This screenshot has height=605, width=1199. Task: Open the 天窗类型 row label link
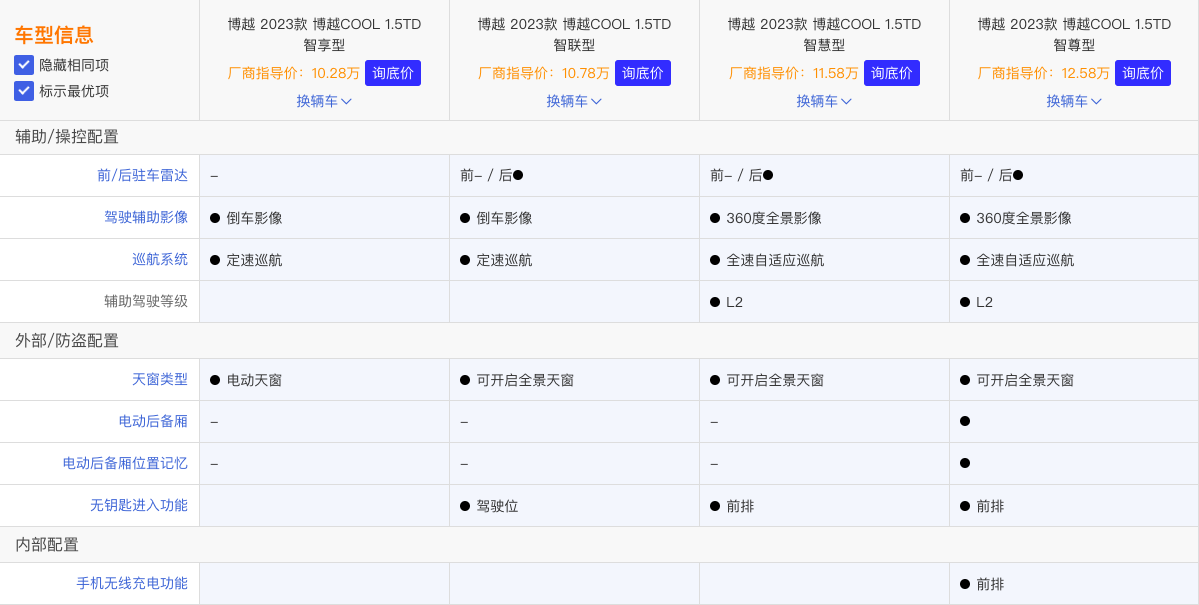(x=160, y=379)
